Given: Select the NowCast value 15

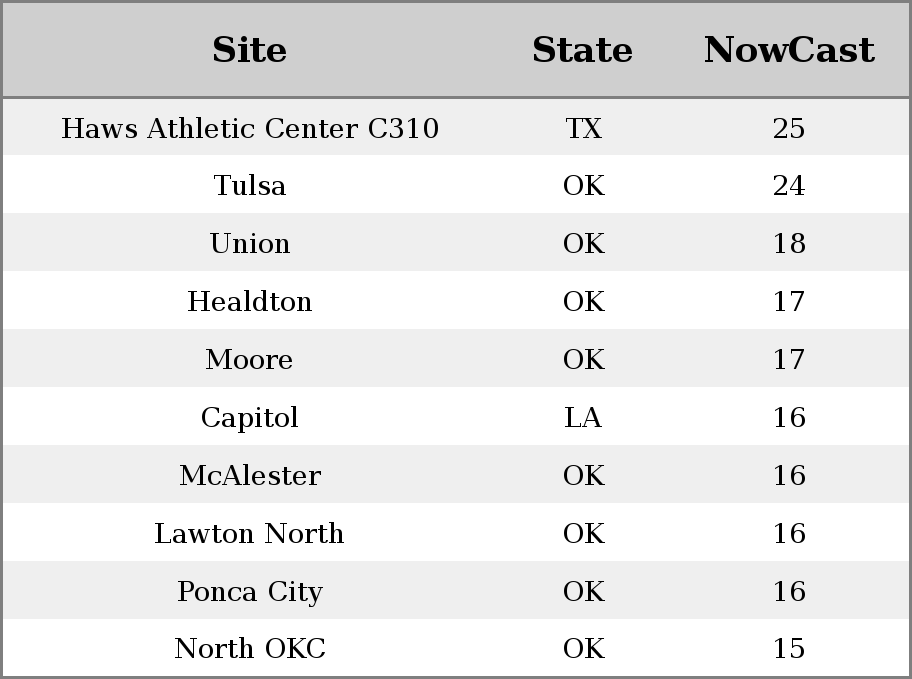Looking at the screenshot, I should [789, 649].
